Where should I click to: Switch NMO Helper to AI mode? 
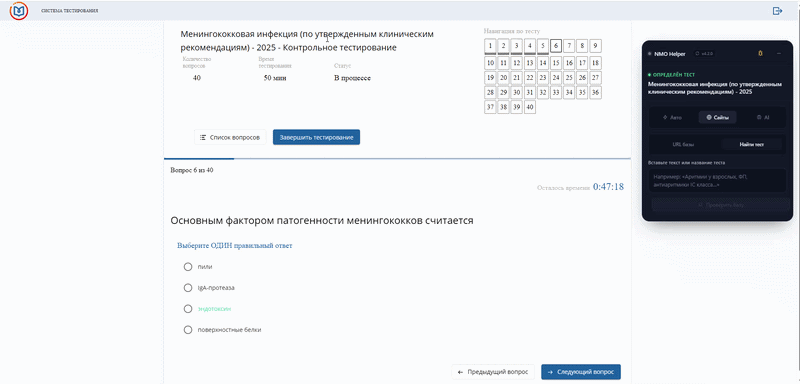tap(763, 117)
